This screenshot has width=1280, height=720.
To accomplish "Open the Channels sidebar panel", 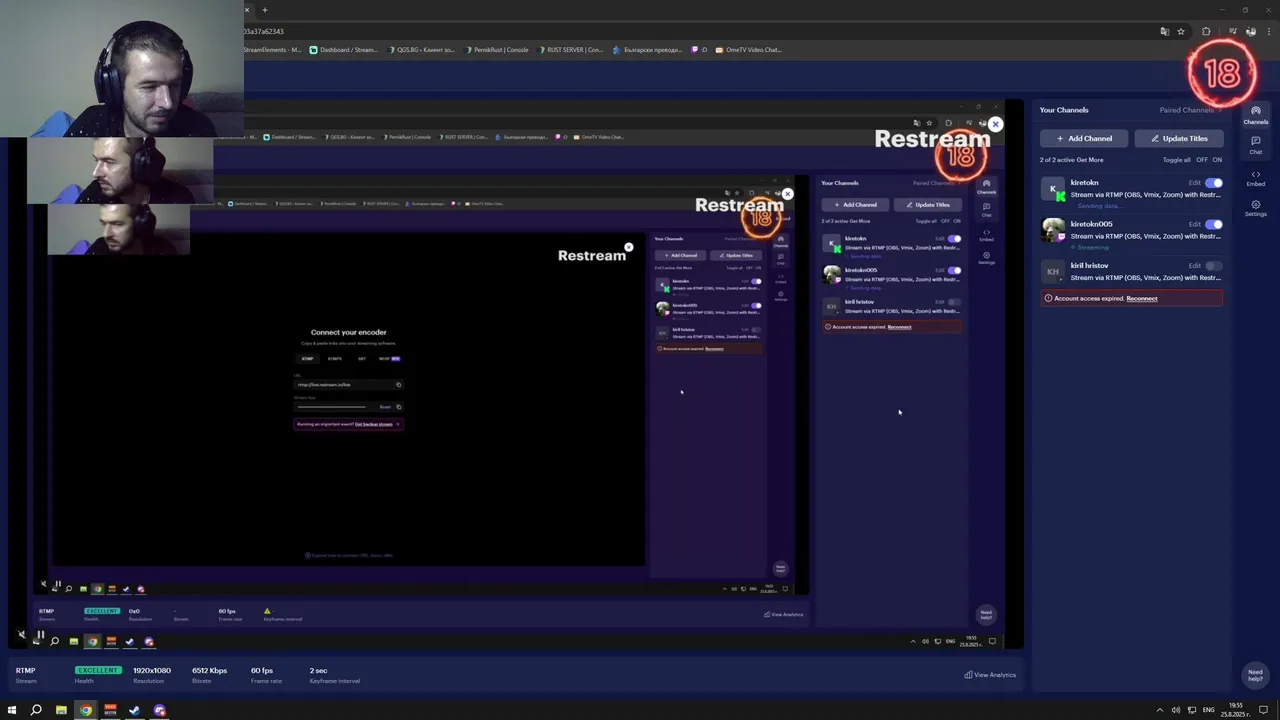I will coord(1256,115).
